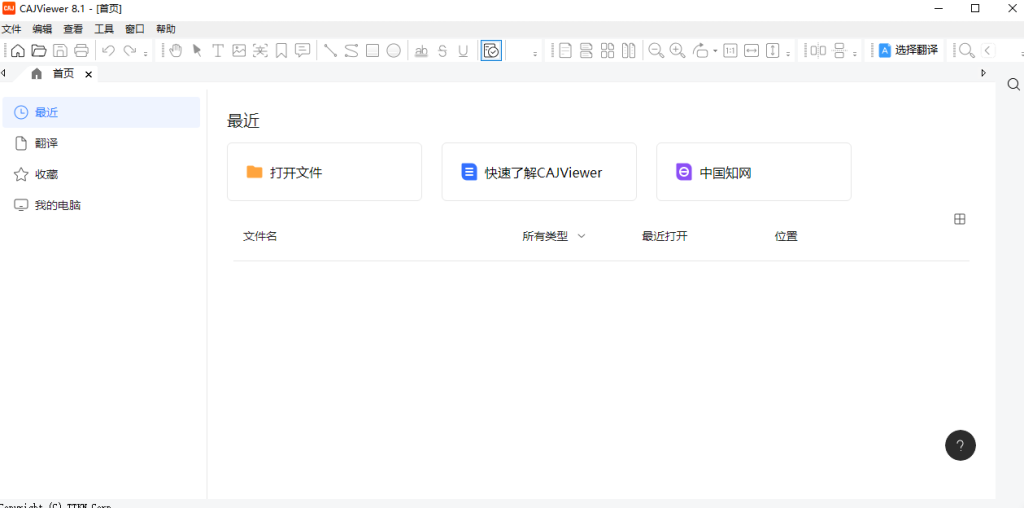Expand overflow options after the split view icons

pos(855,54)
